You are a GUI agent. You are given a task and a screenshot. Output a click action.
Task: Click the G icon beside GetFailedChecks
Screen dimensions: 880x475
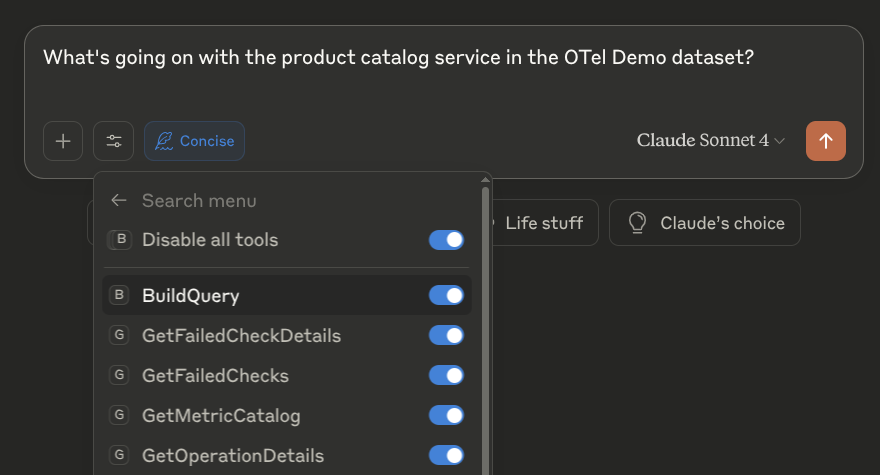click(119, 375)
